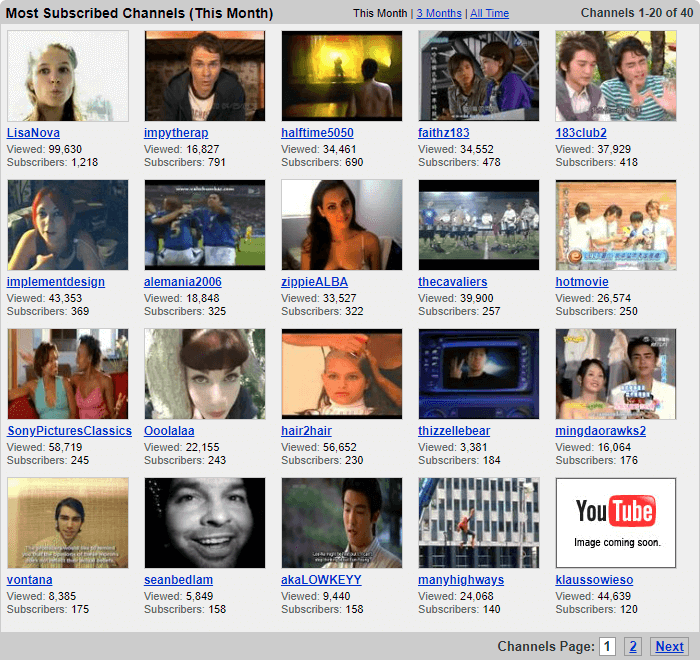
Task: Click thecavaliers 'Viewed: 39,900' text
Action: point(456,298)
